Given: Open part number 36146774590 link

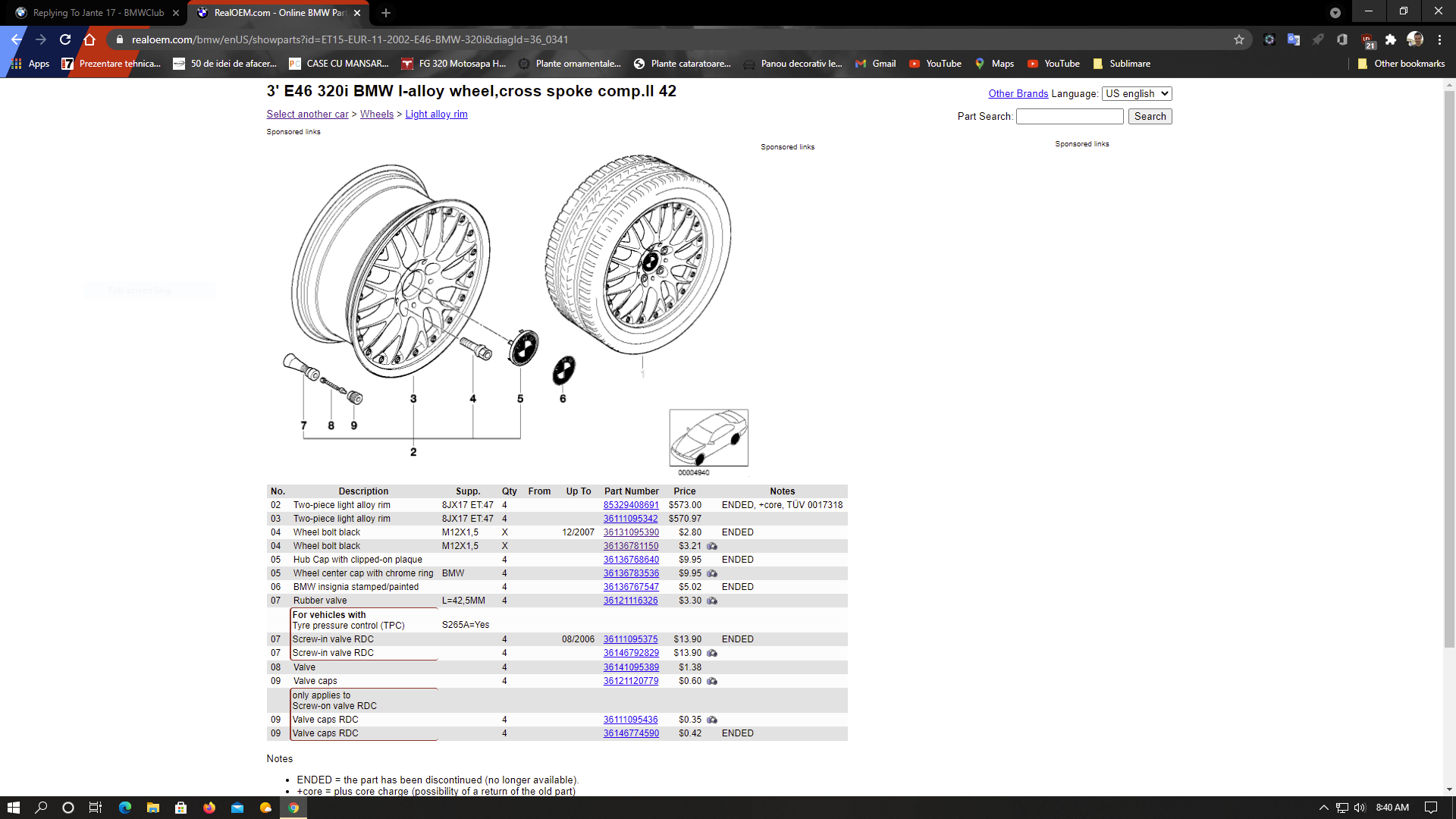Looking at the screenshot, I should coord(631,733).
